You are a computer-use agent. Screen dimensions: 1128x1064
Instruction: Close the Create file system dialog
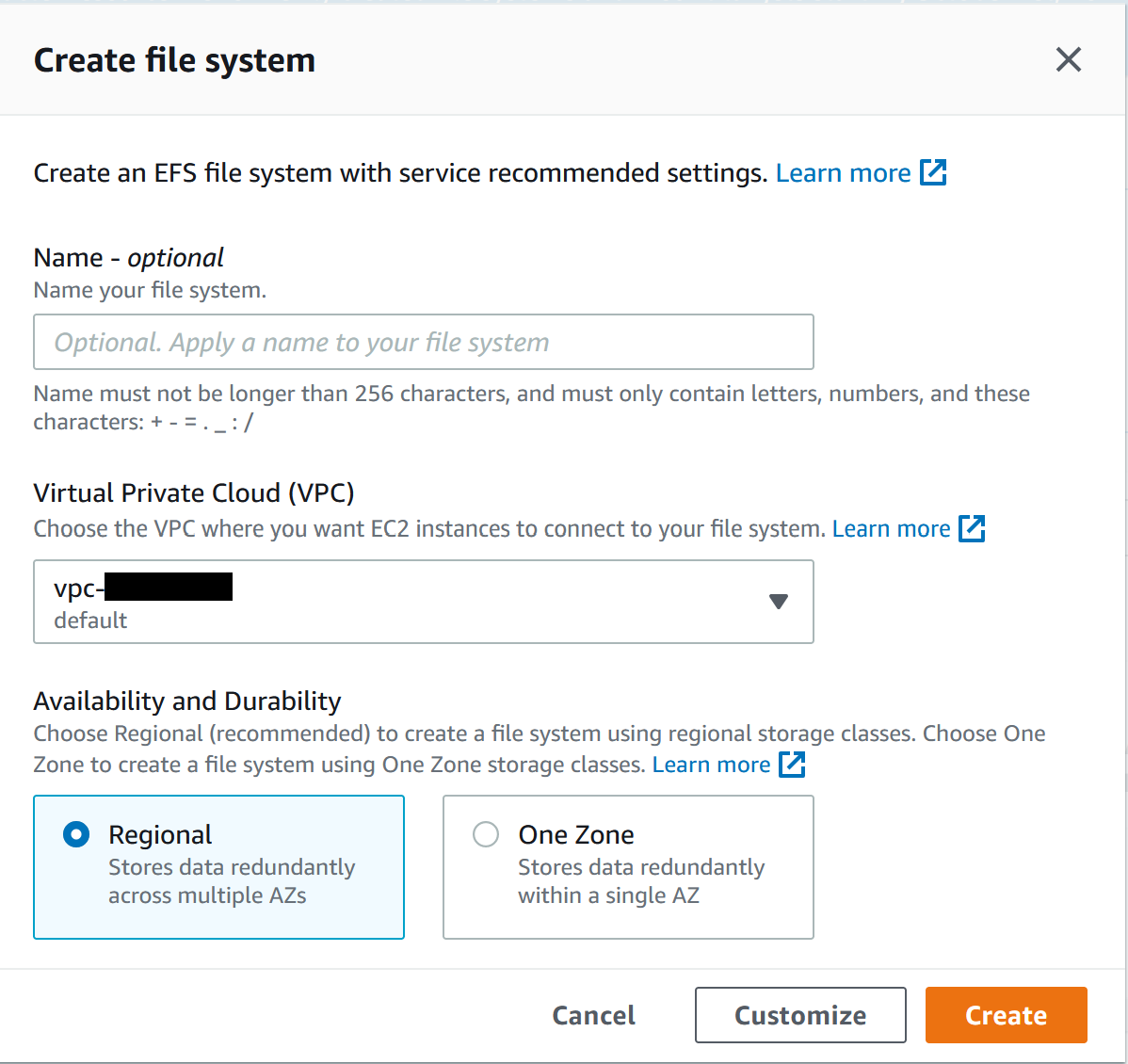1069,60
